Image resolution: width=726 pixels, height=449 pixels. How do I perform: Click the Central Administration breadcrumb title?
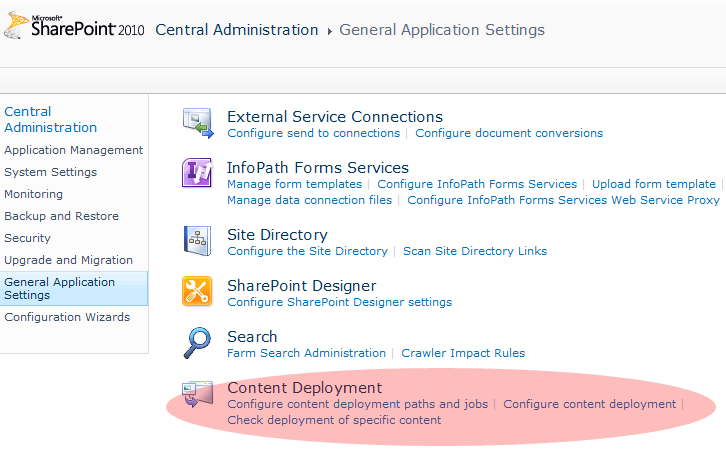pos(237,30)
